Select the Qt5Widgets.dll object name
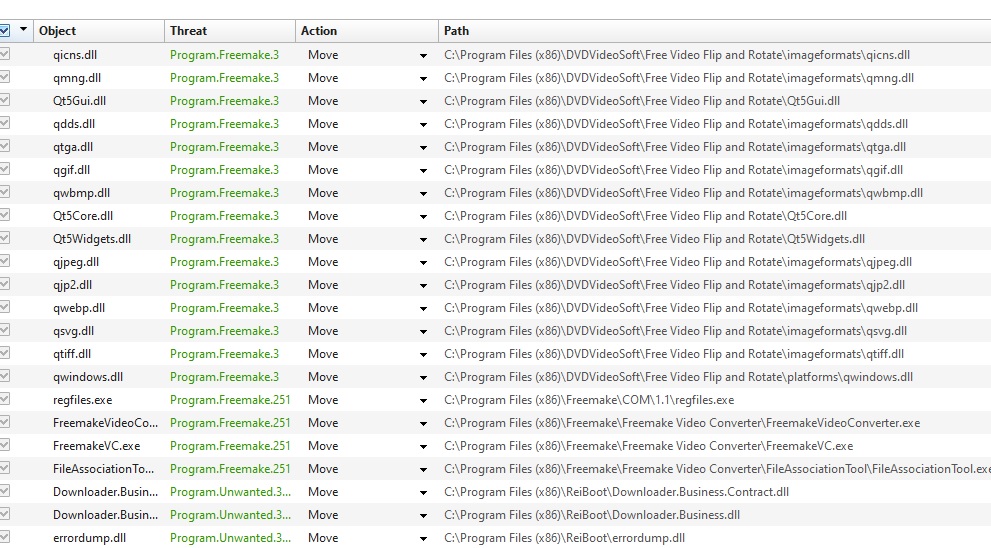The image size is (991, 548). pyautogui.click(x=92, y=239)
